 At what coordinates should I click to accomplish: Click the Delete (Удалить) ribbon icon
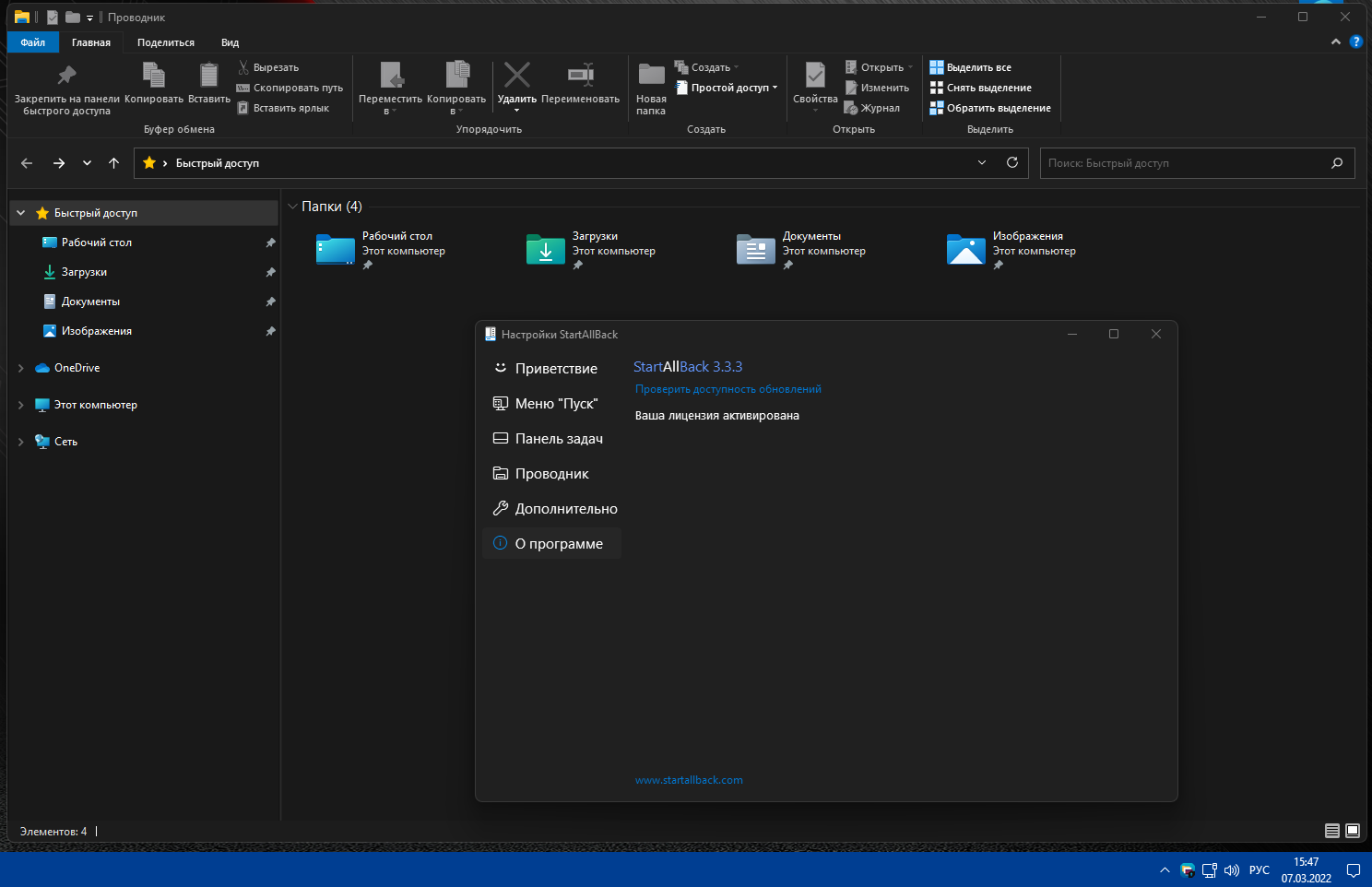[516, 75]
